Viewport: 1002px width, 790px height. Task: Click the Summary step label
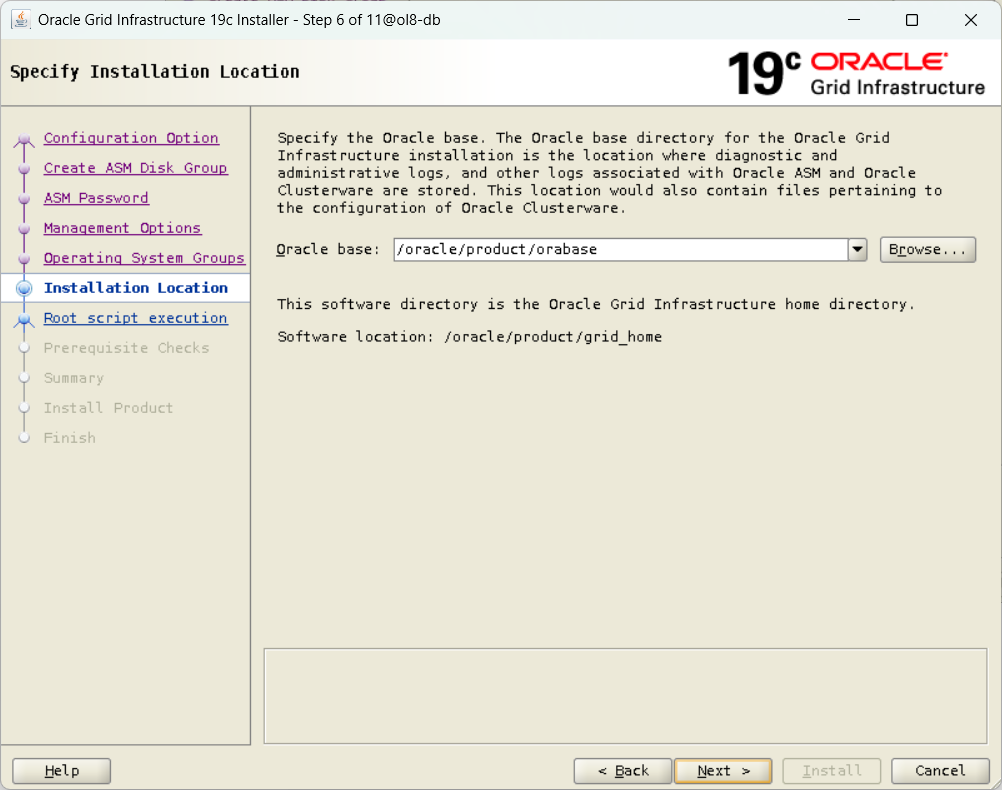(x=73, y=378)
